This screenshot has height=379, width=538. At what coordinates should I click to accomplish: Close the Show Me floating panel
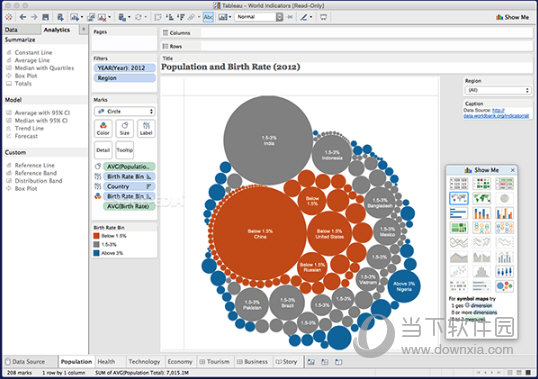click(x=513, y=170)
